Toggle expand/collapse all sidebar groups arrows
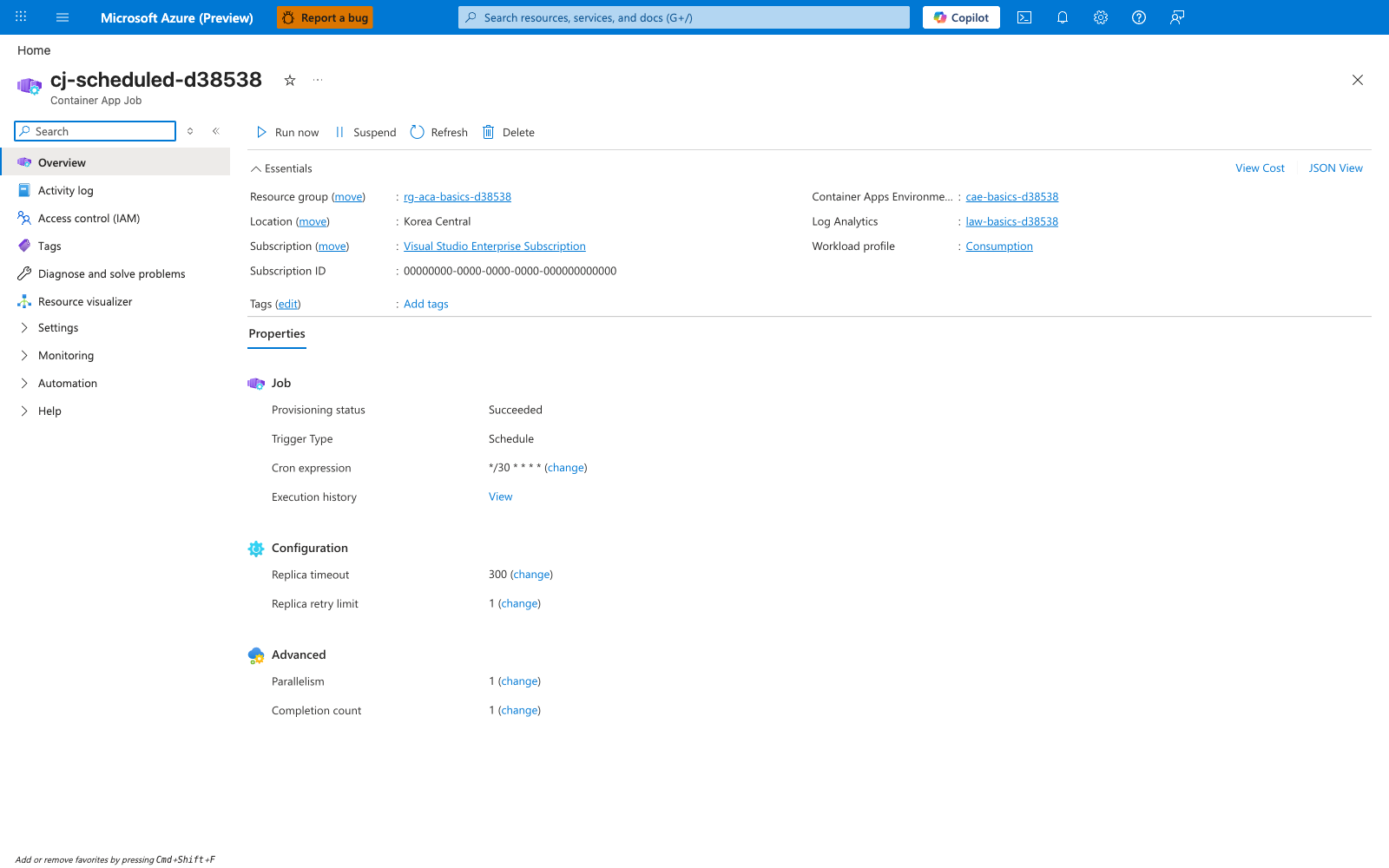The height and width of the screenshot is (868, 1389). coord(190,131)
